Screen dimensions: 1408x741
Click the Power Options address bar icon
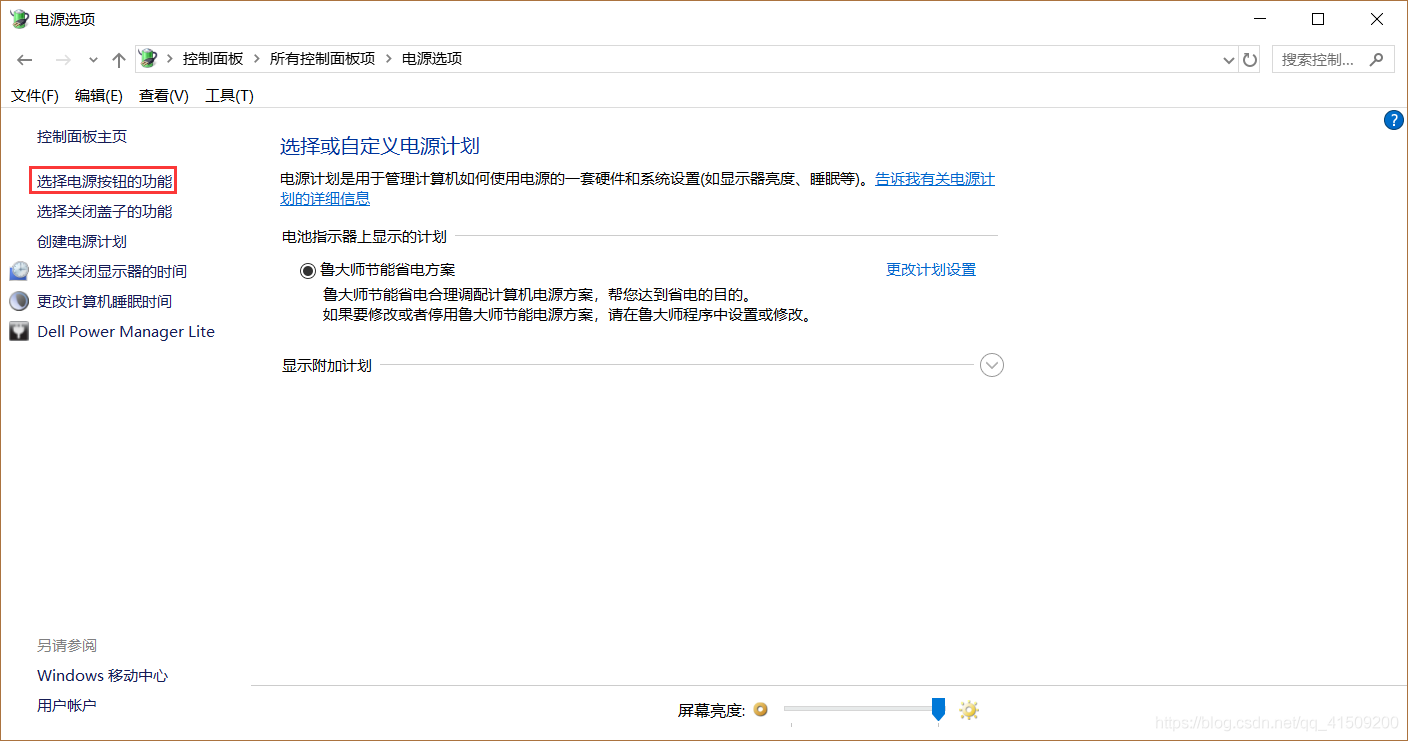pyautogui.click(x=148, y=59)
